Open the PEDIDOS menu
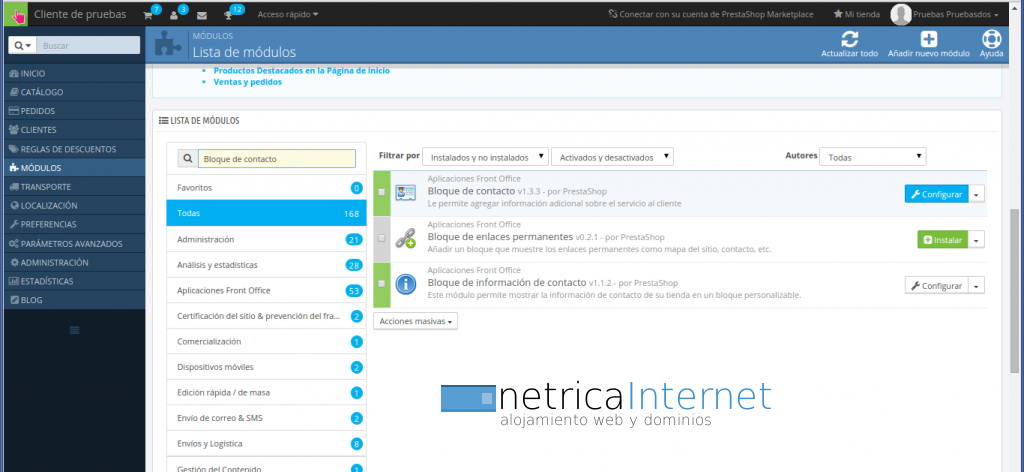1024x472 pixels. [74, 111]
